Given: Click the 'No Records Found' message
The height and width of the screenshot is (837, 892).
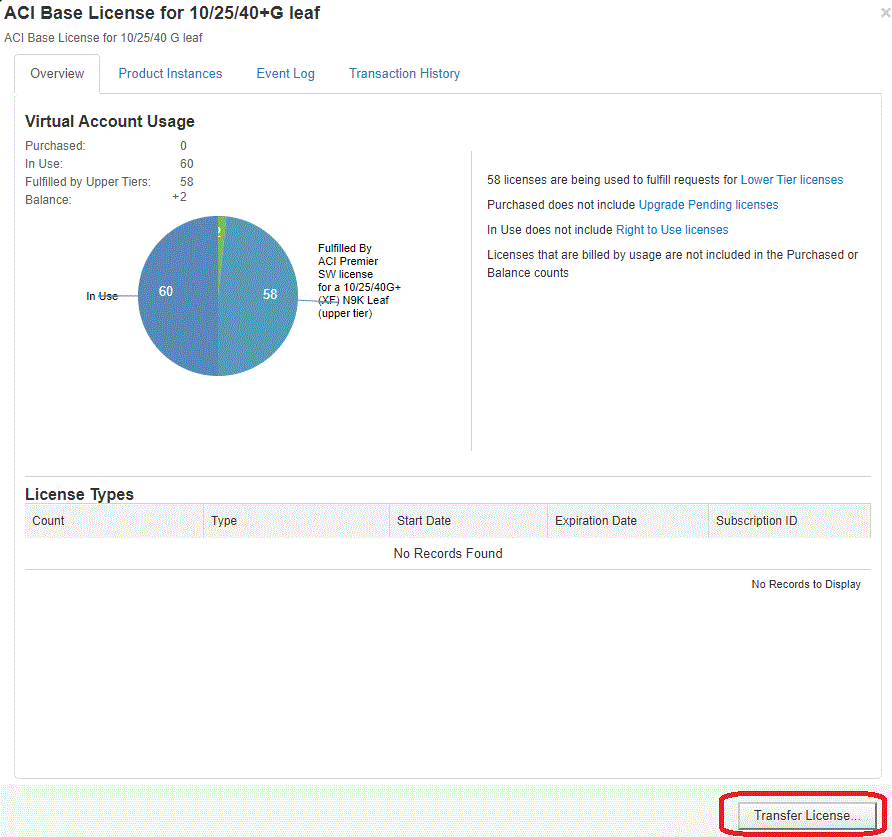Looking at the screenshot, I should coord(448,554).
